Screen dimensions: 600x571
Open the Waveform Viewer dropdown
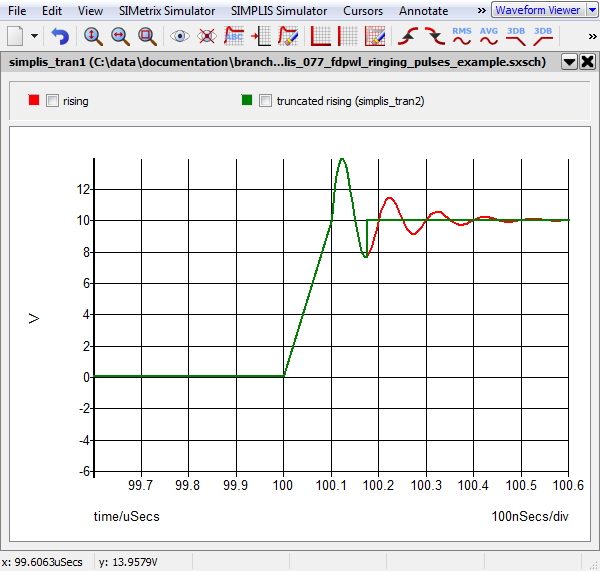(x=591, y=10)
